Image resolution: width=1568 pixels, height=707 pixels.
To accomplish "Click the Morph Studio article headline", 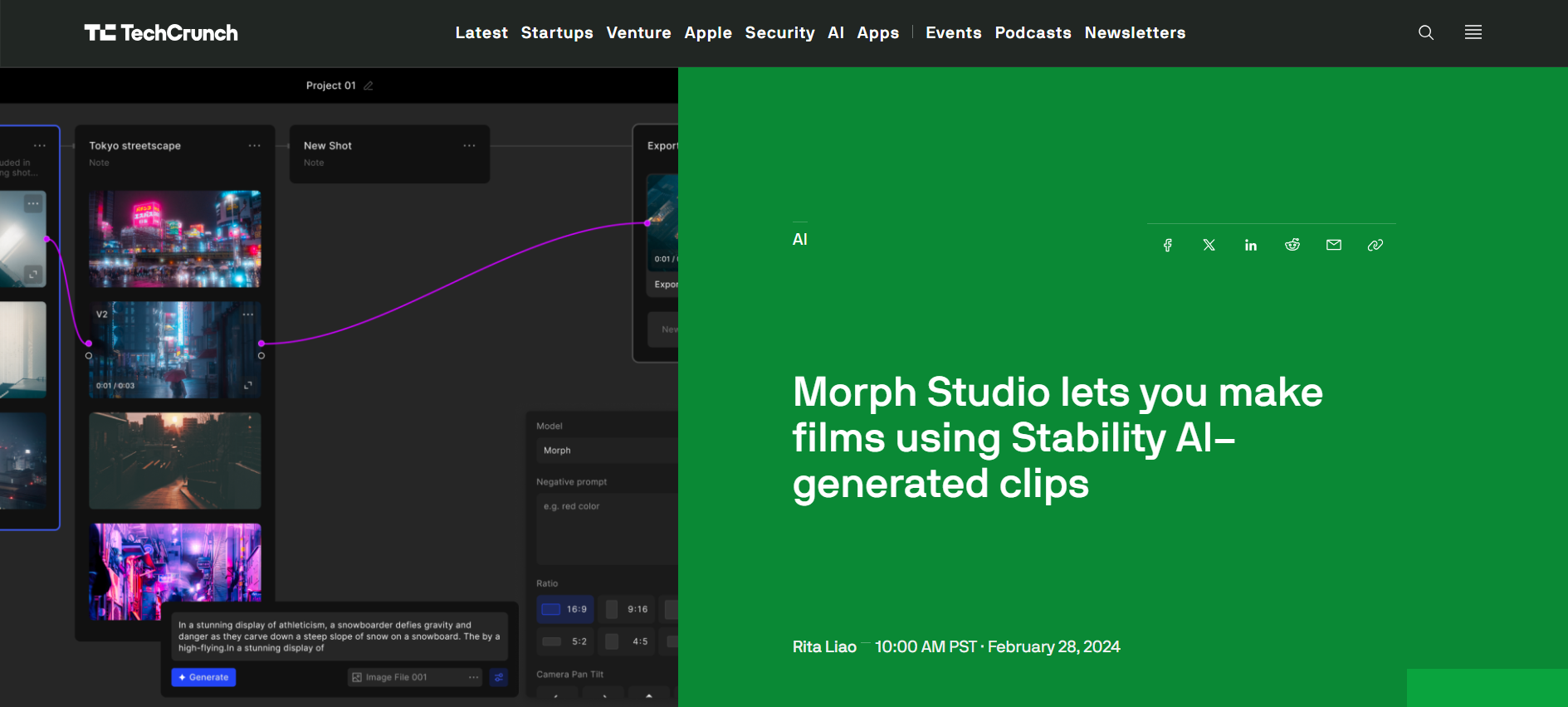I will pos(1058,437).
